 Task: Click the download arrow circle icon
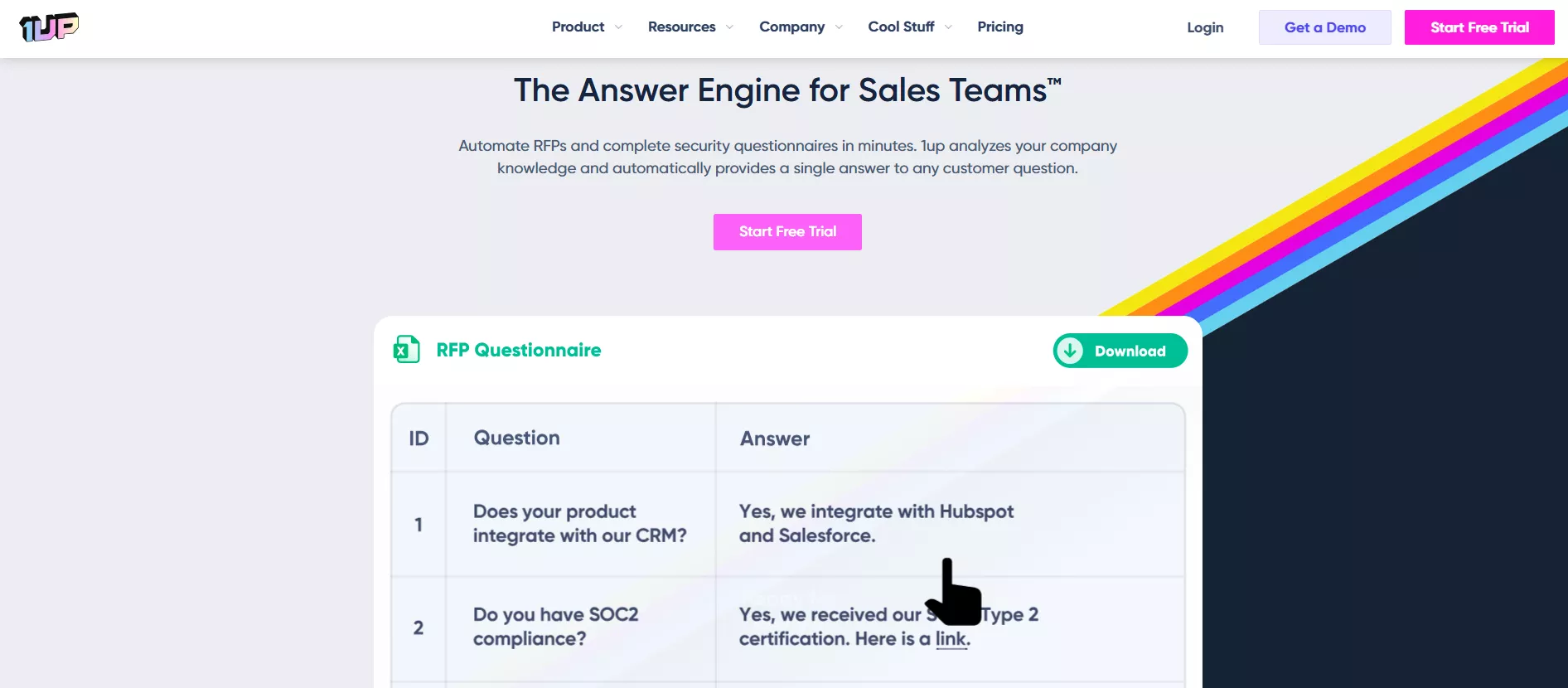click(1070, 351)
